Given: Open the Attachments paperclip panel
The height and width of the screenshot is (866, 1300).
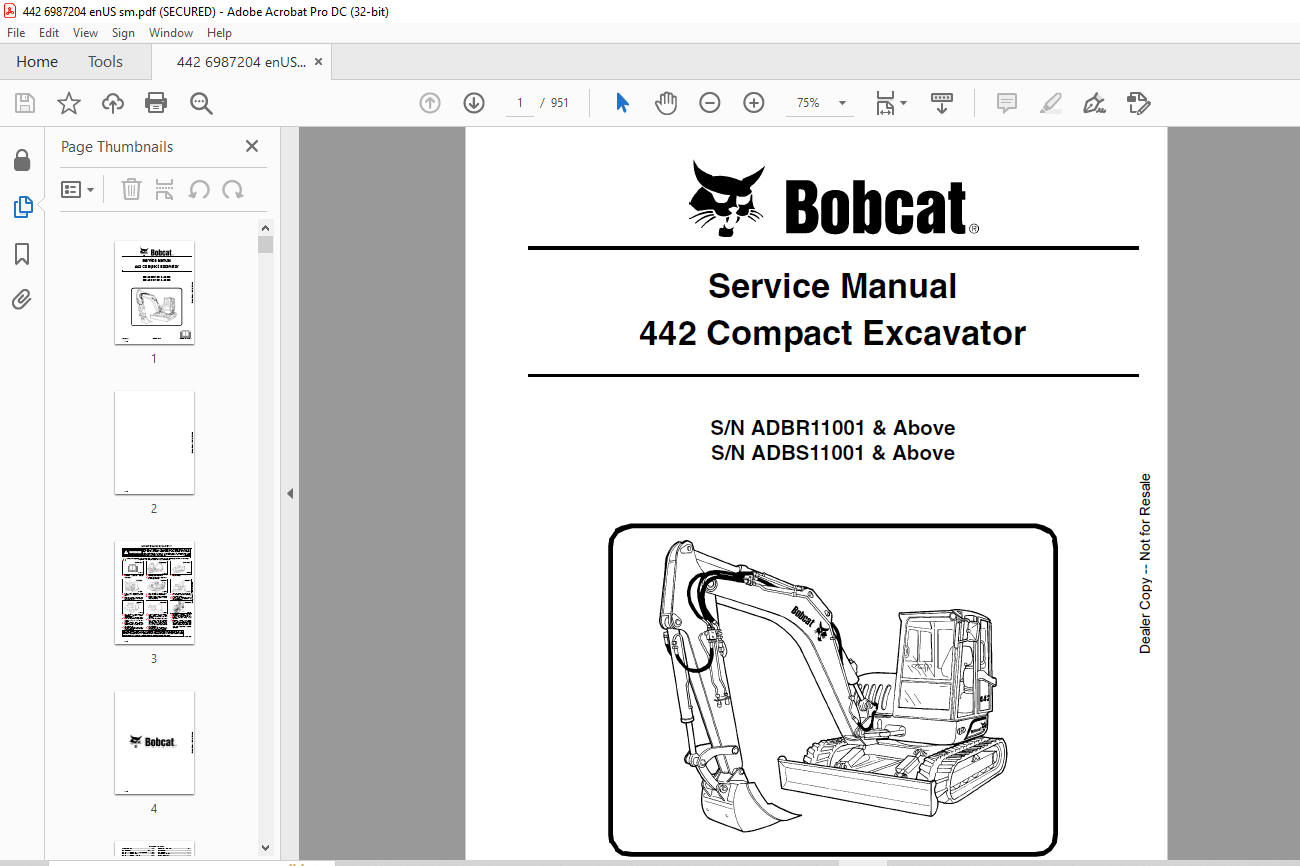Looking at the screenshot, I should (22, 300).
